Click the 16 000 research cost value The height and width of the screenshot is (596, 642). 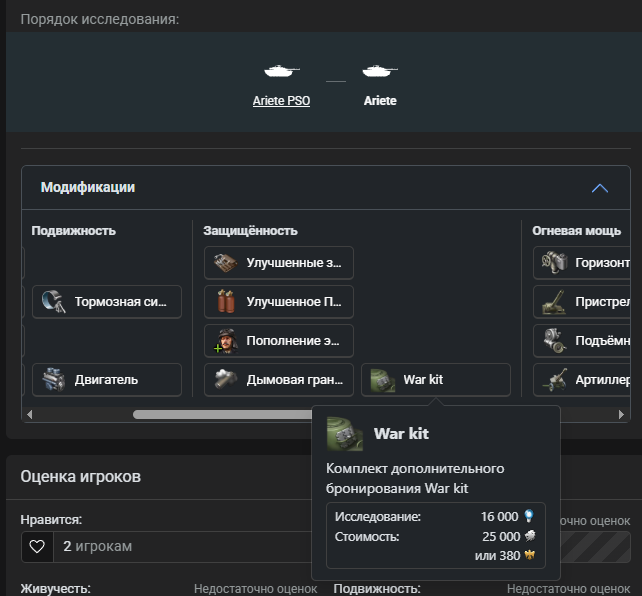point(500,517)
